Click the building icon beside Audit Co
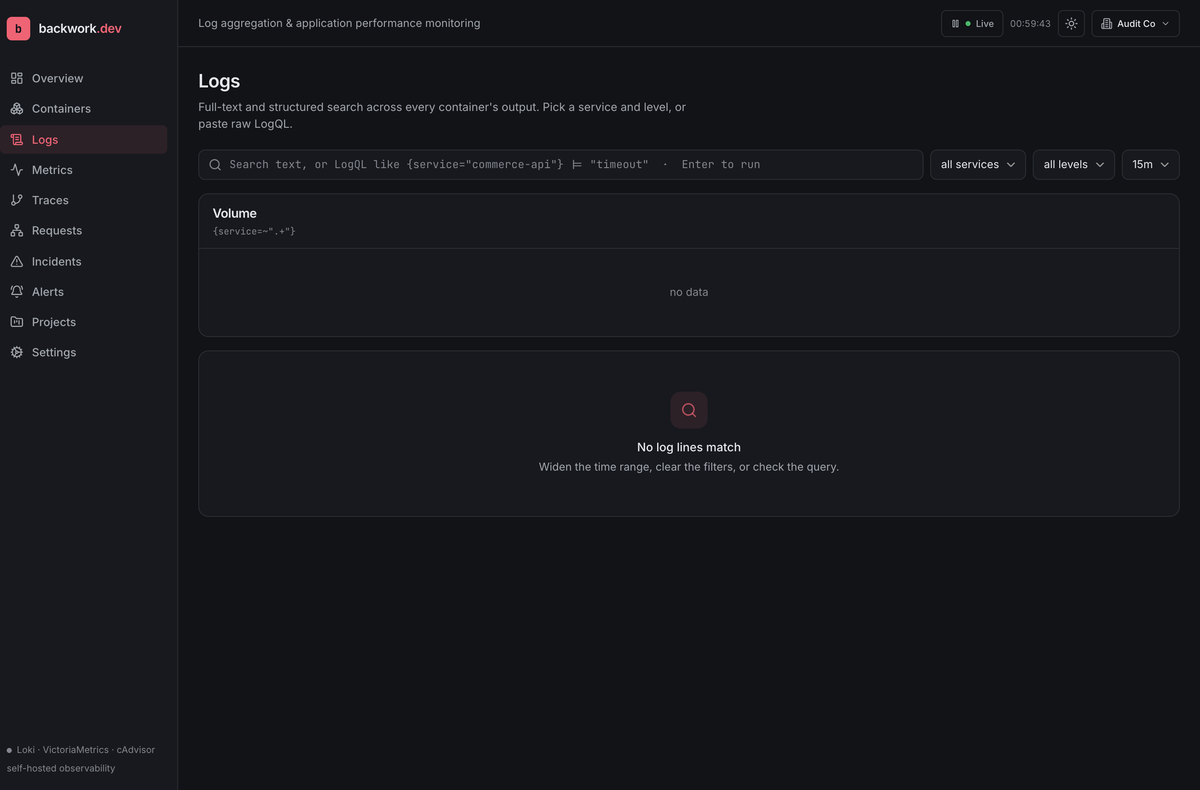 (x=1107, y=23)
